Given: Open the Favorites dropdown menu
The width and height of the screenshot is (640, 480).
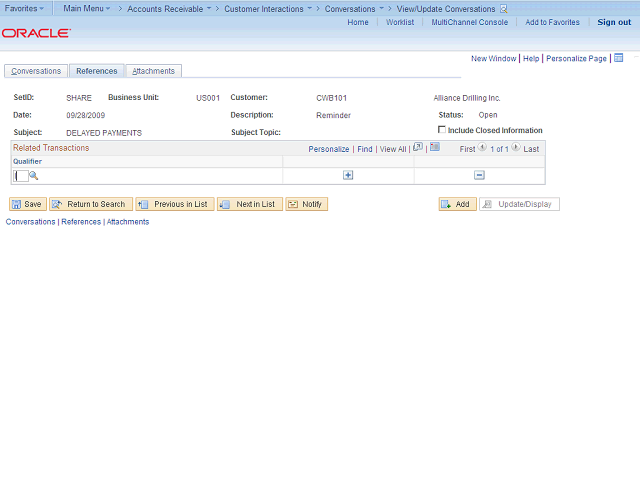Looking at the screenshot, I should [x=24, y=8].
